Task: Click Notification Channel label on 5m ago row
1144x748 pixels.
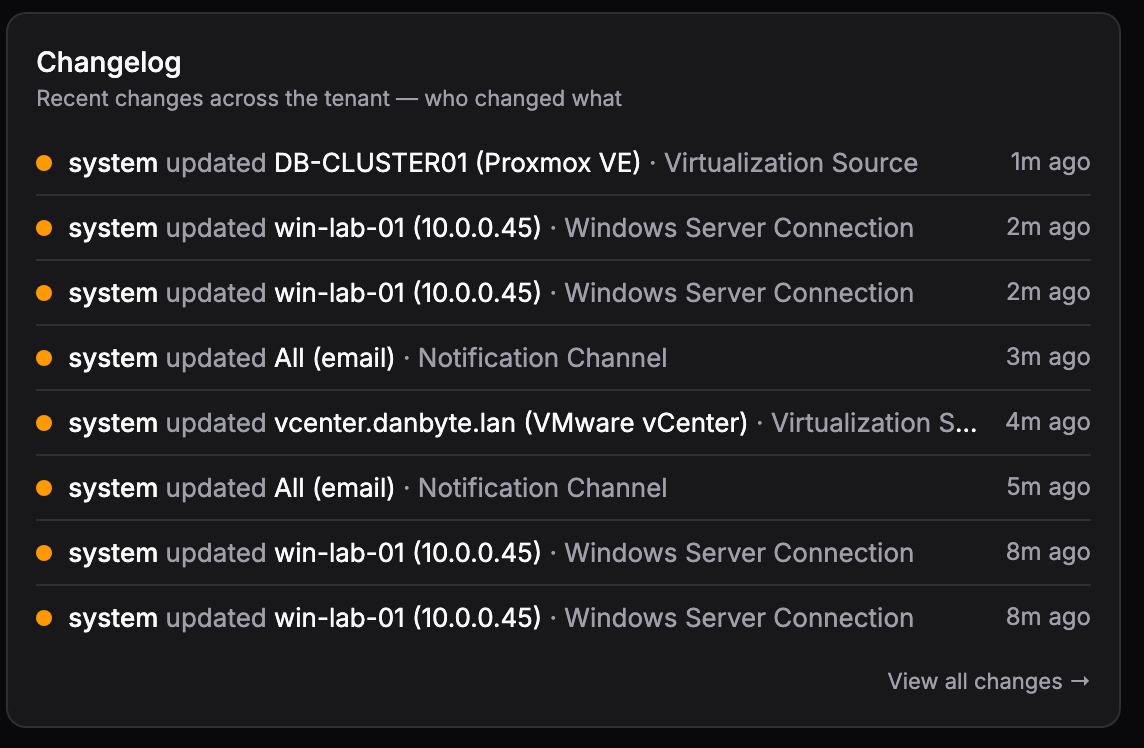Action: pyautogui.click(x=542, y=488)
